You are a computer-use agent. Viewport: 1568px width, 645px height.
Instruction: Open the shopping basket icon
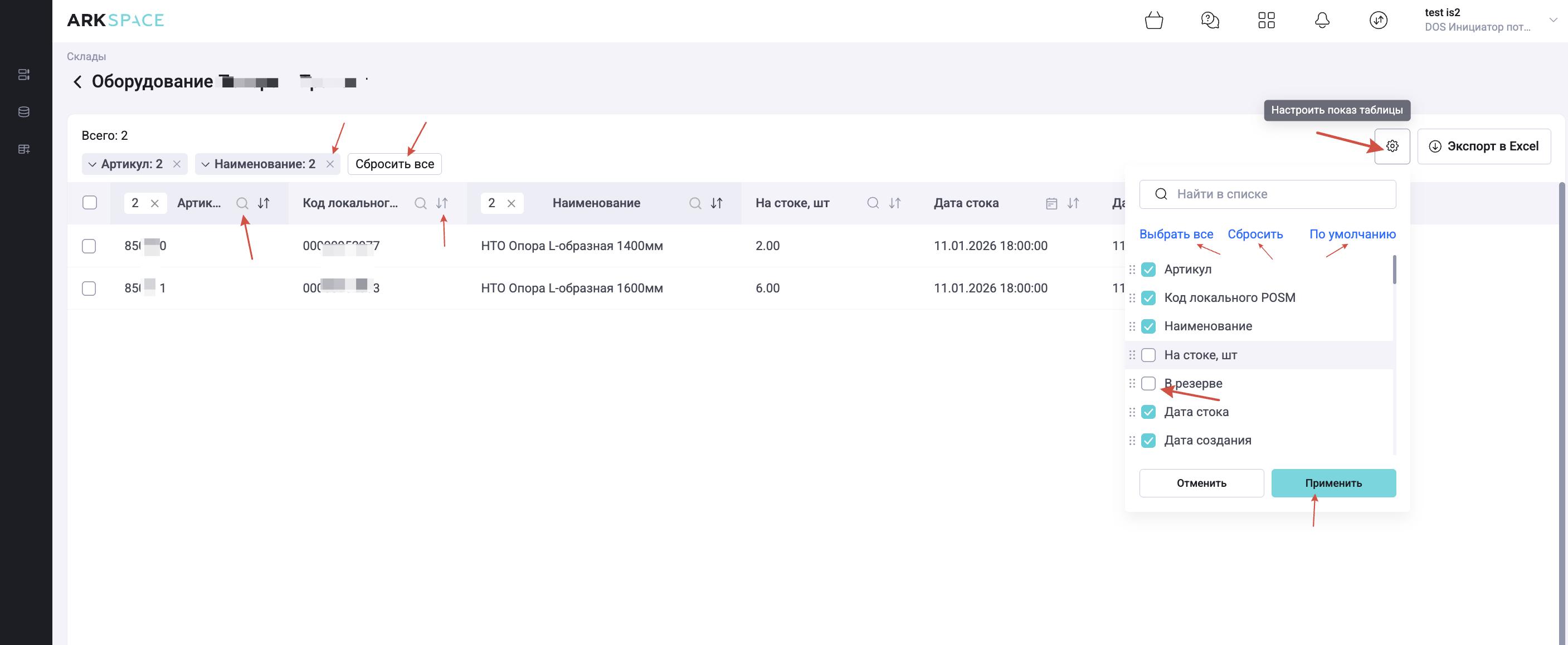(x=1153, y=21)
